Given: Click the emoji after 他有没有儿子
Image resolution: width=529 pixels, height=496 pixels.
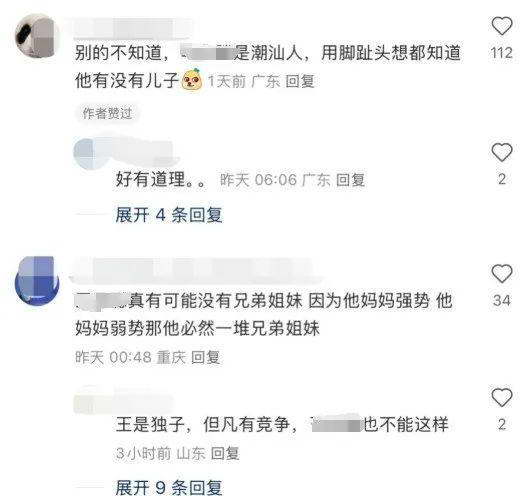Looking at the screenshot, I should click(192, 80).
